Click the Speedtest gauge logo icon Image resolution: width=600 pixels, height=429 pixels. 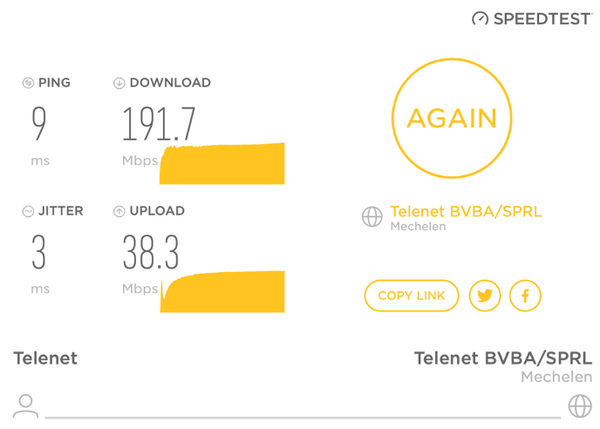pos(480,18)
